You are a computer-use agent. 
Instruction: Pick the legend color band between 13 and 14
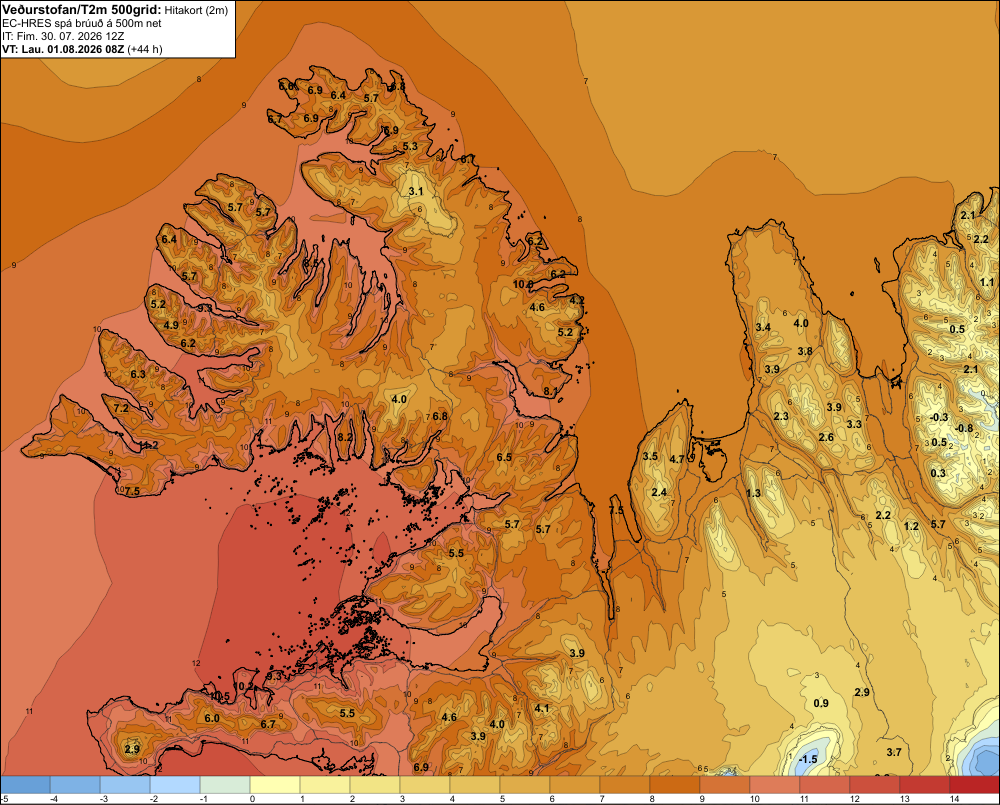pos(925,785)
